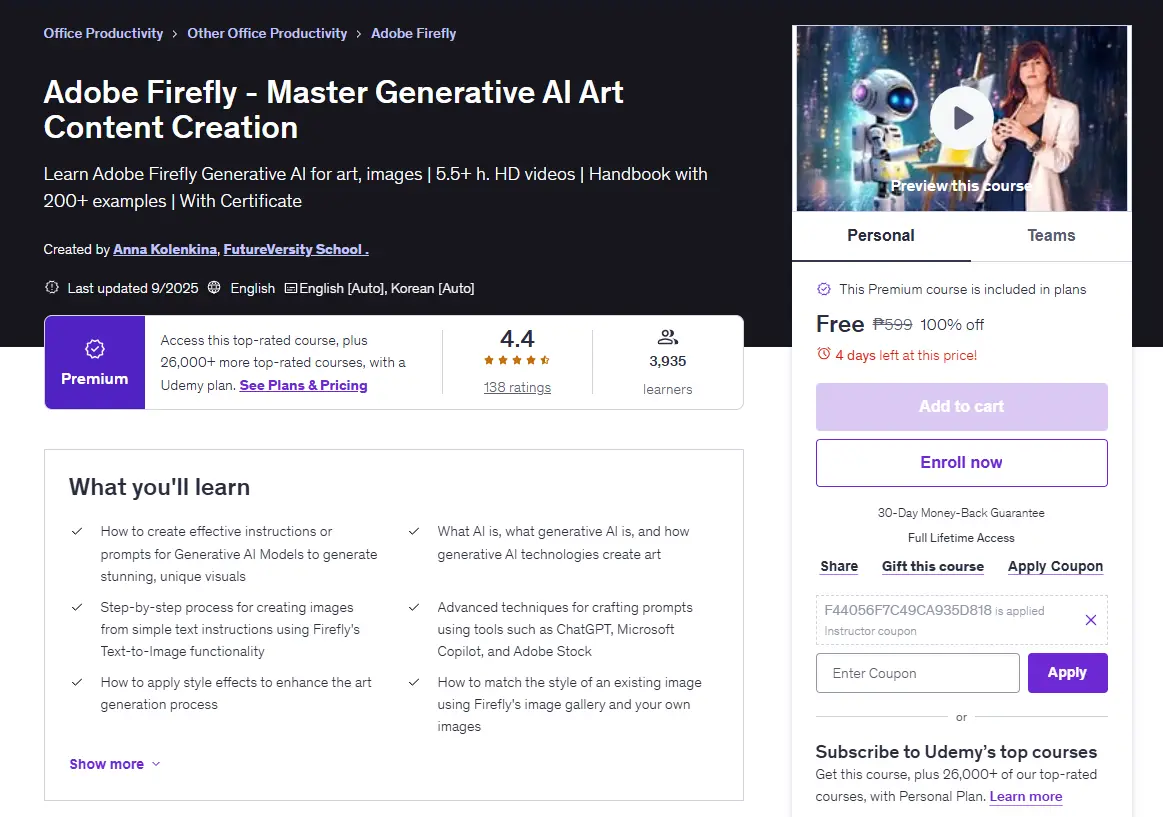The height and width of the screenshot is (817, 1163).
Task: Click 'Subscribe to Udemy's top courses' heading
Action: point(956,752)
